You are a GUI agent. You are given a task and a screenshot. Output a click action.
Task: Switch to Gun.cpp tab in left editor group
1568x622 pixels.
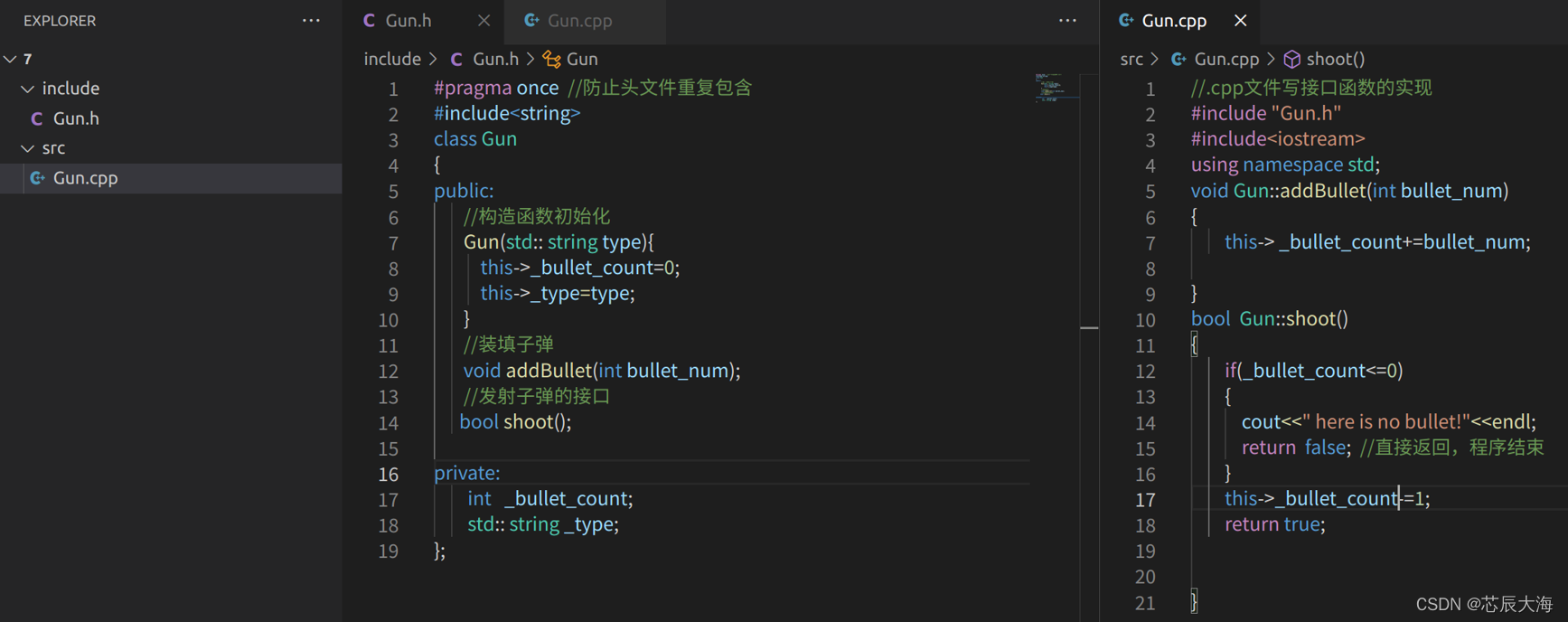pos(580,20)
